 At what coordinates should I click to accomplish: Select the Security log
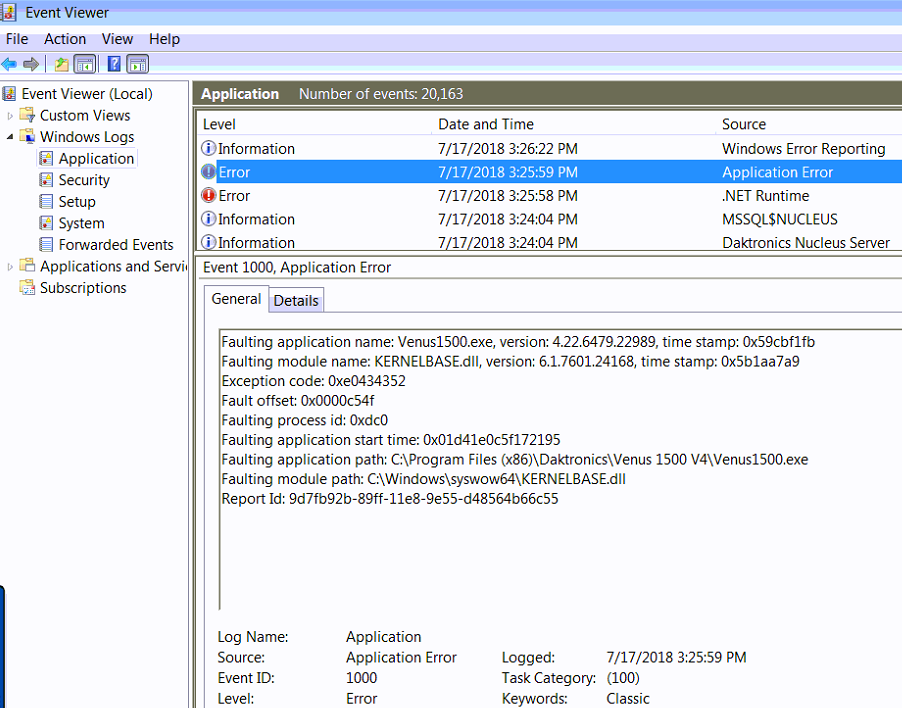(84, 180)
